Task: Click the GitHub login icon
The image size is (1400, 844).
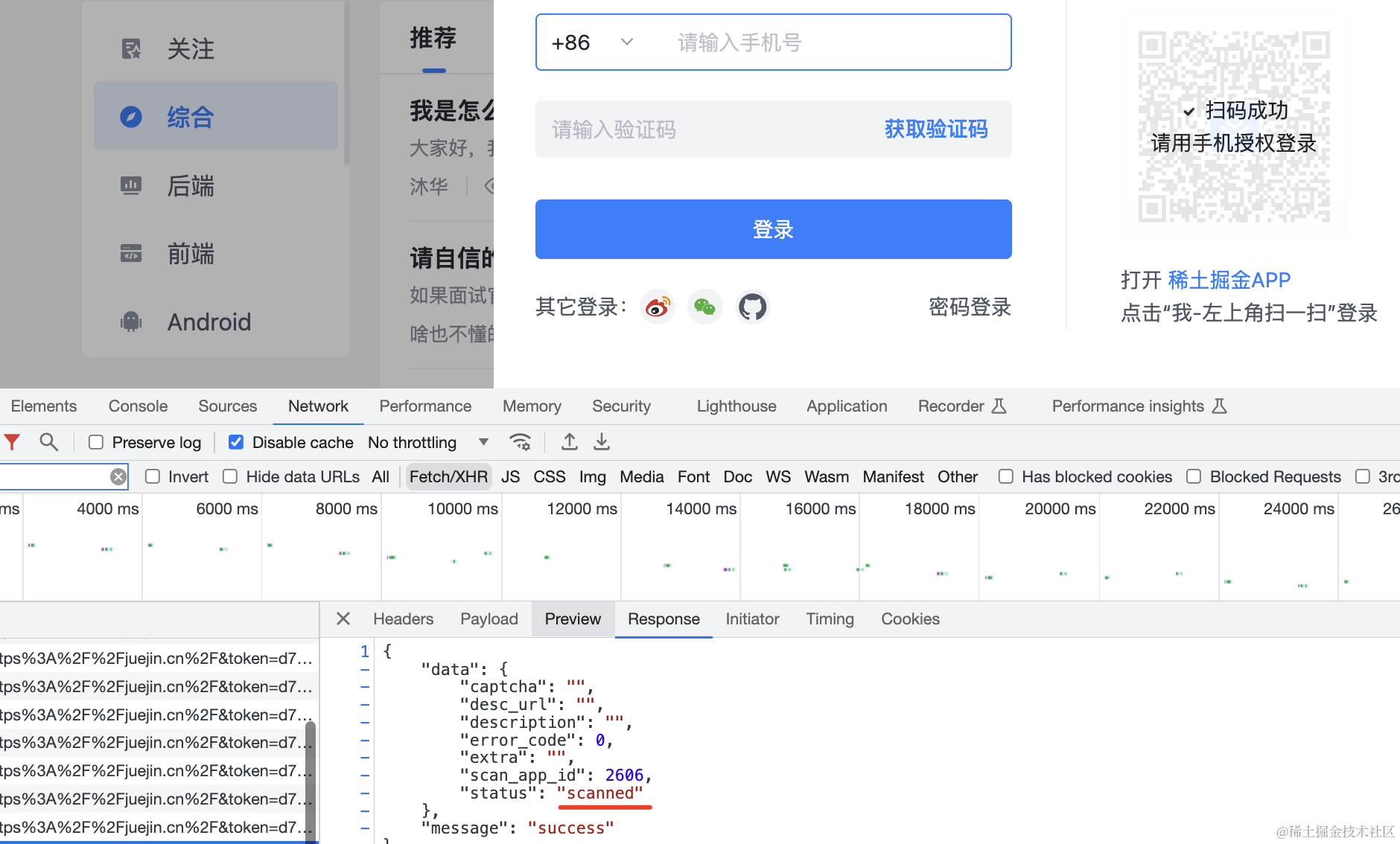Action: click(x=752, y=307)
